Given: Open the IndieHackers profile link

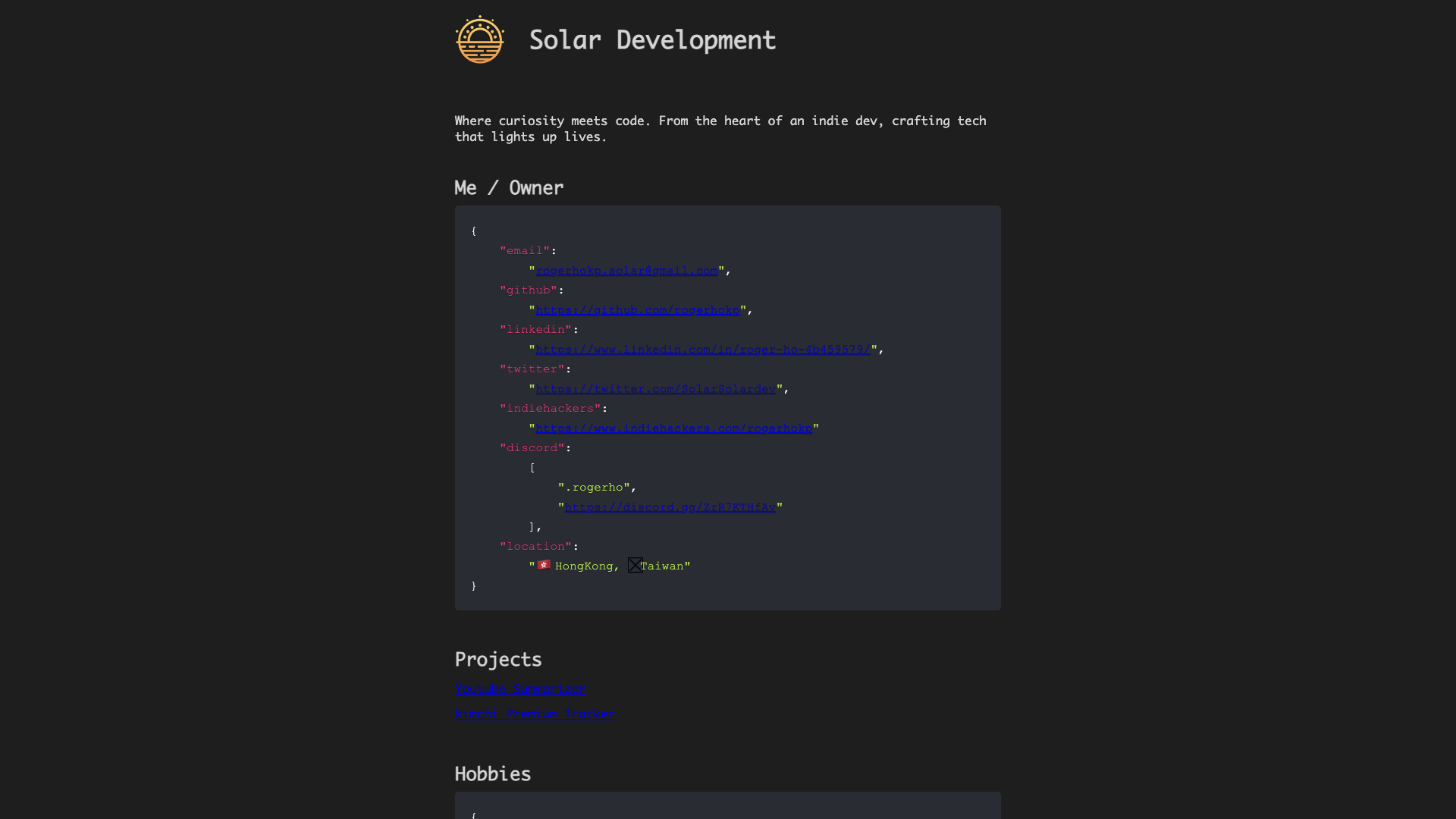Looking at the screenshot, I should point(673,428).
